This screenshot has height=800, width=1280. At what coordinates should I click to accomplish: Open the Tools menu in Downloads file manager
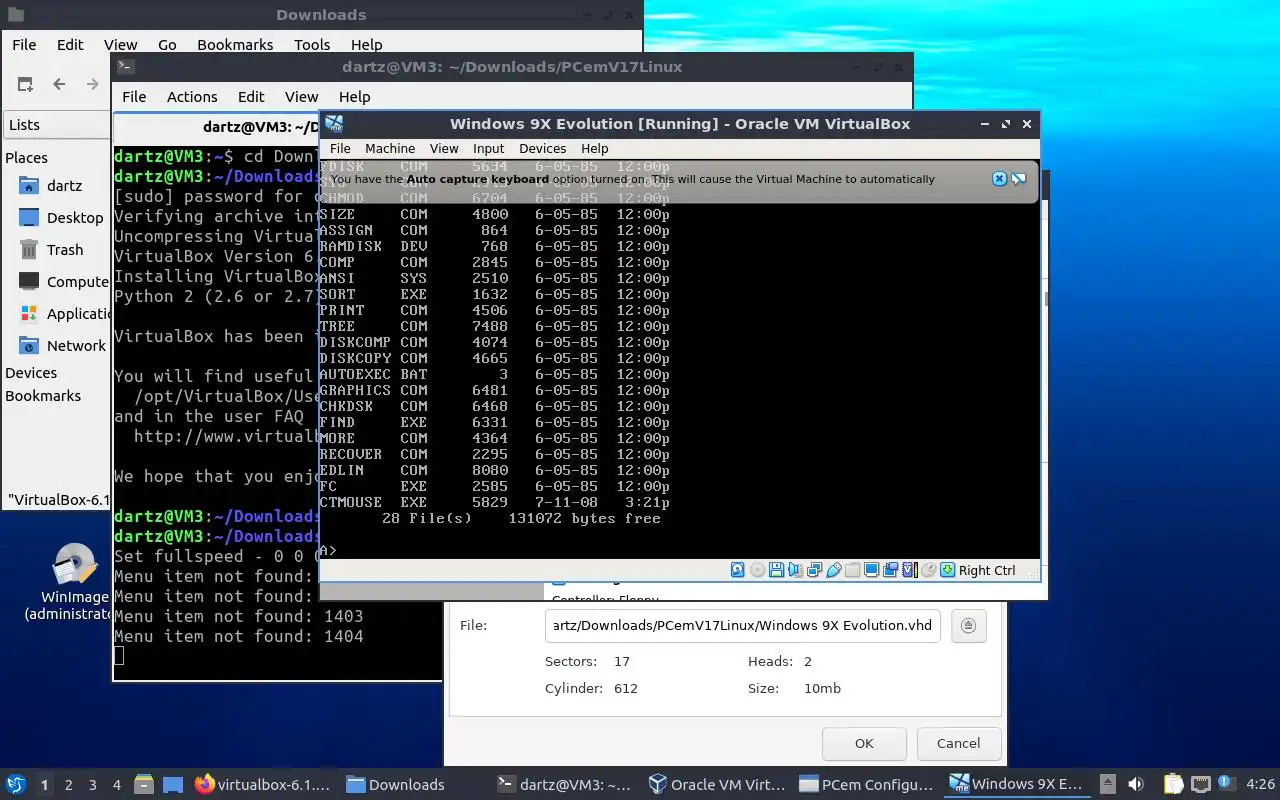pos(312,45)
